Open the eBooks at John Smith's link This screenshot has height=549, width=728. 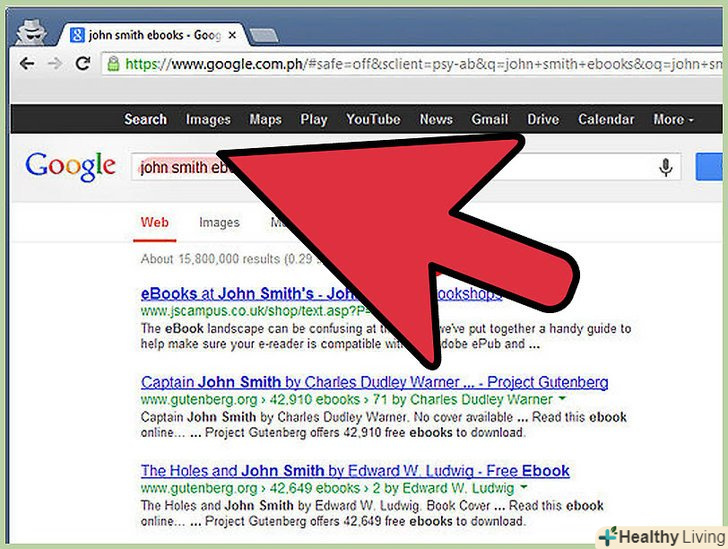tap(321, 294)
